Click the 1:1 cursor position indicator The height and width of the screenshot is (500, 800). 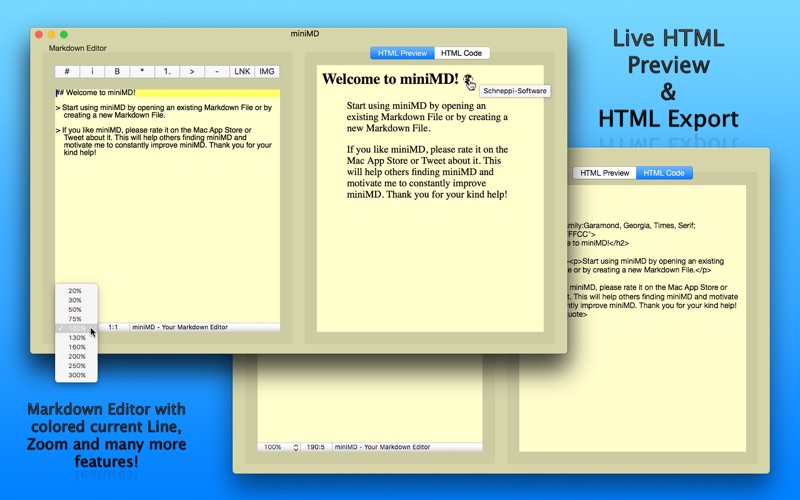pyautogui.click(x=113, y=327)
